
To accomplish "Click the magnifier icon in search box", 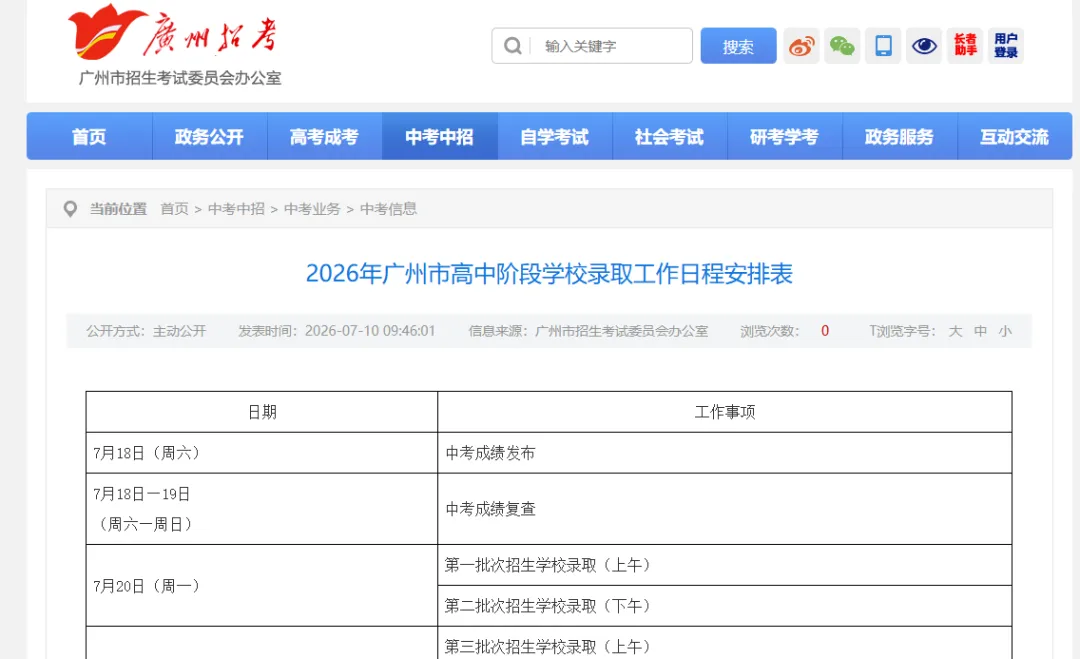I will pos(512,46).
